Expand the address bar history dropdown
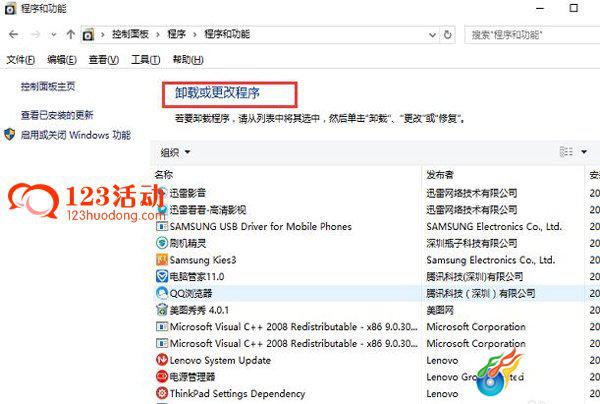600x404 pixels. point(432,35)
